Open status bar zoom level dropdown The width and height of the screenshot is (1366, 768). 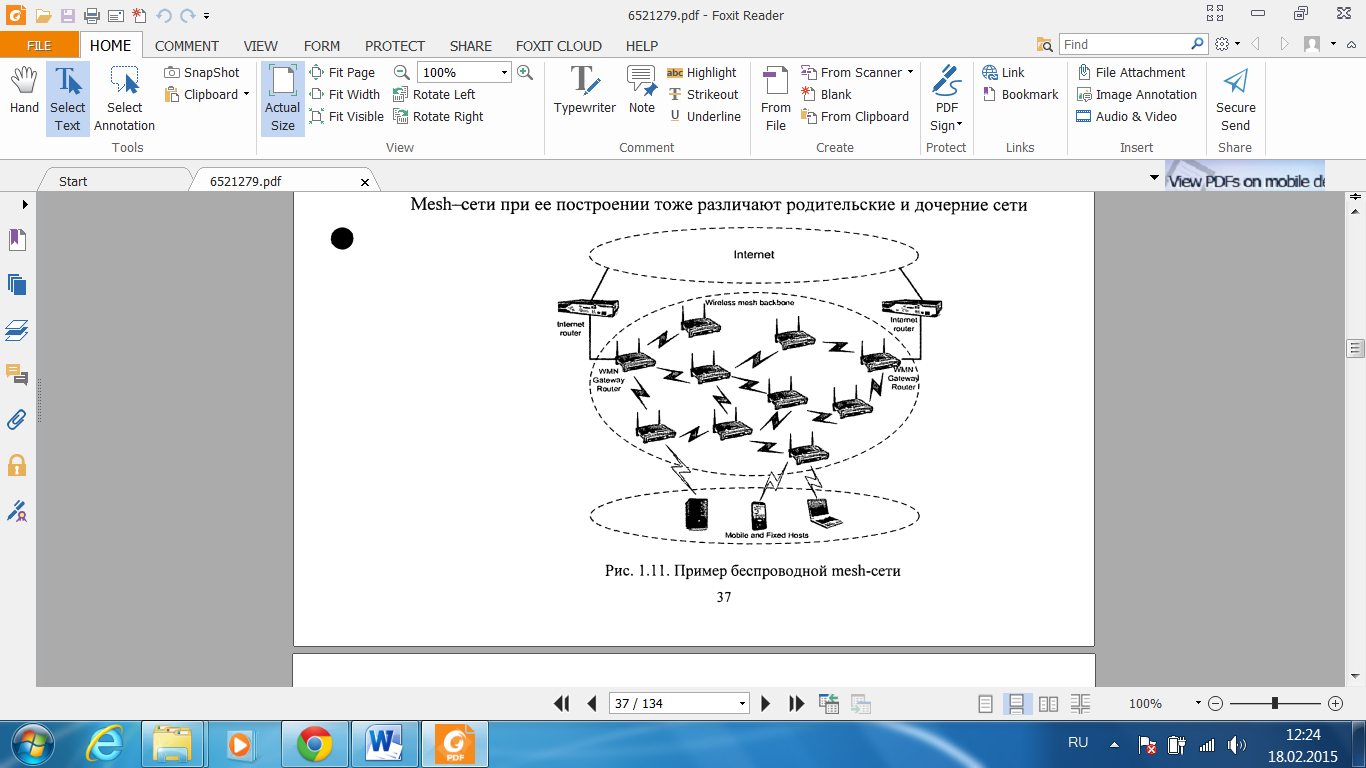[x=1198, y=703]
